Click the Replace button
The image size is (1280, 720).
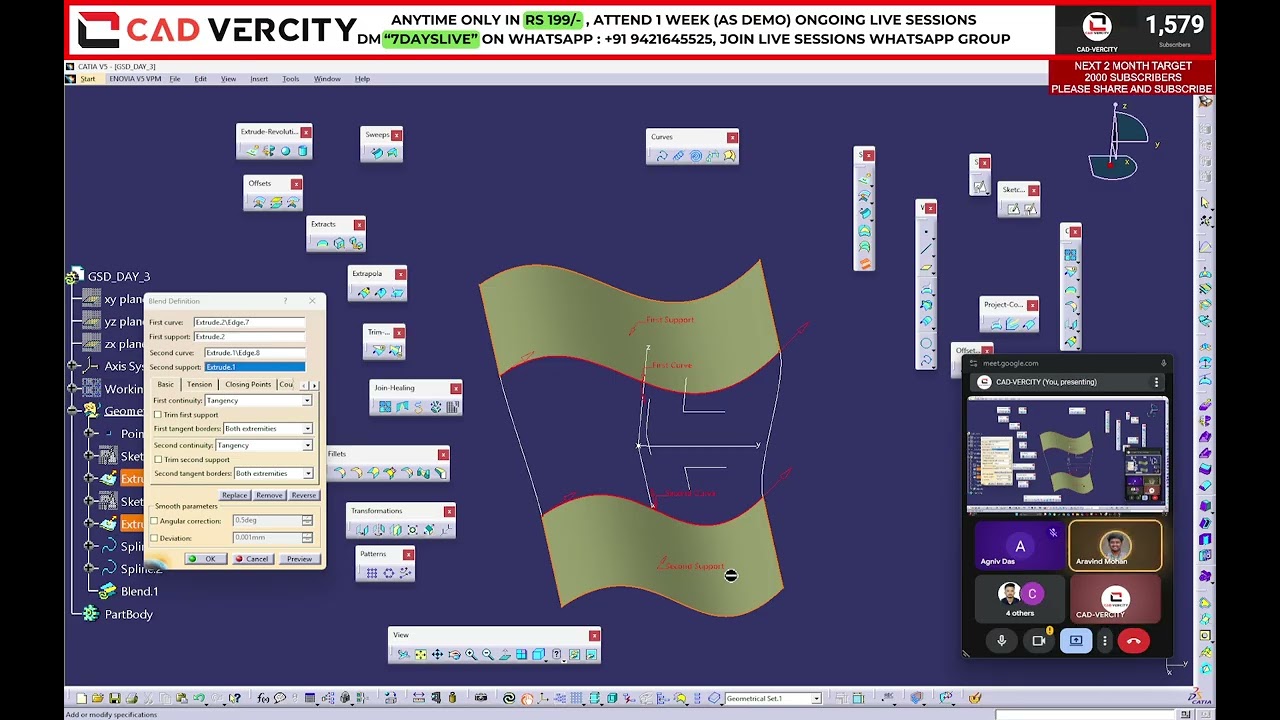234,496
